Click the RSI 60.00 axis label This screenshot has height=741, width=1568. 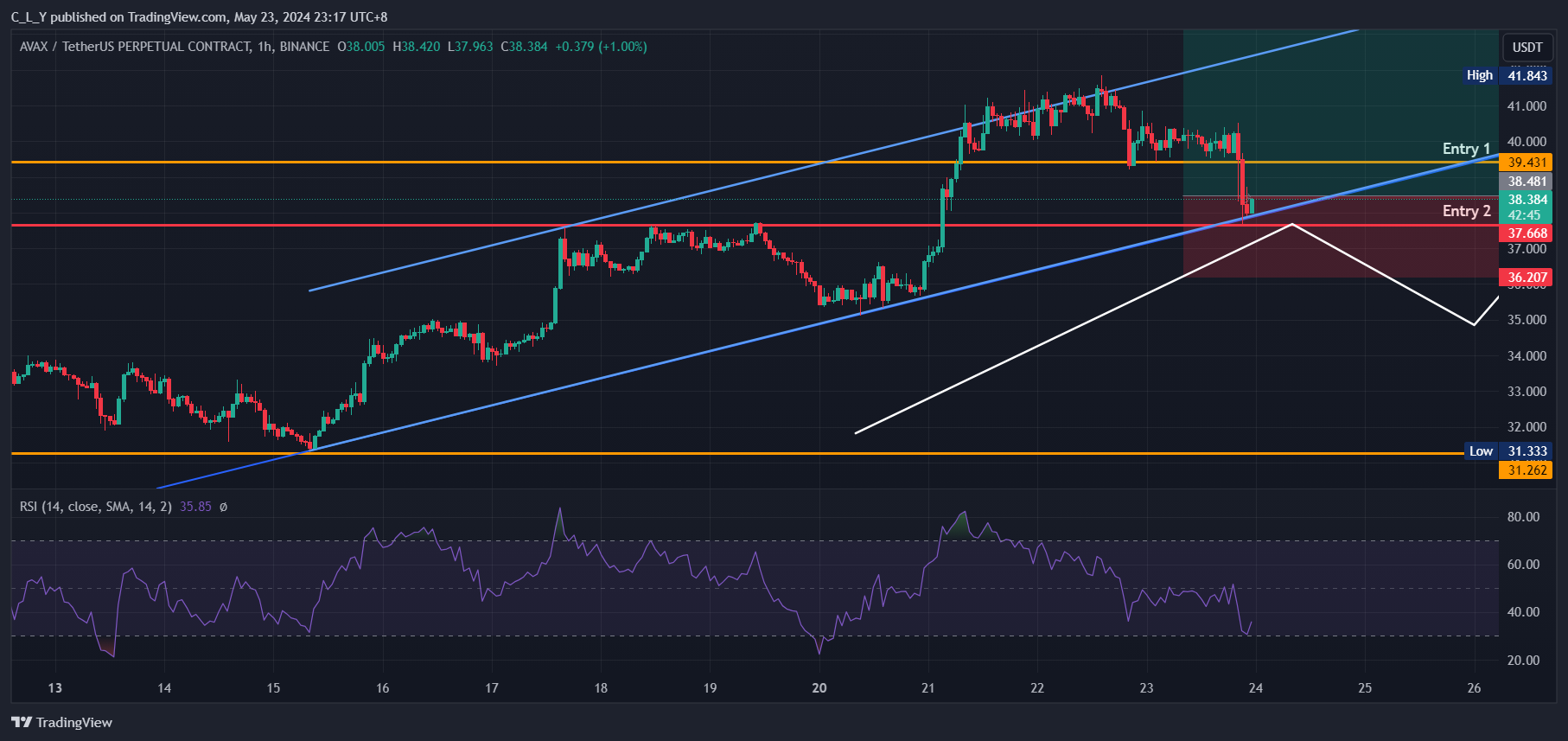tap(1524, 565)
